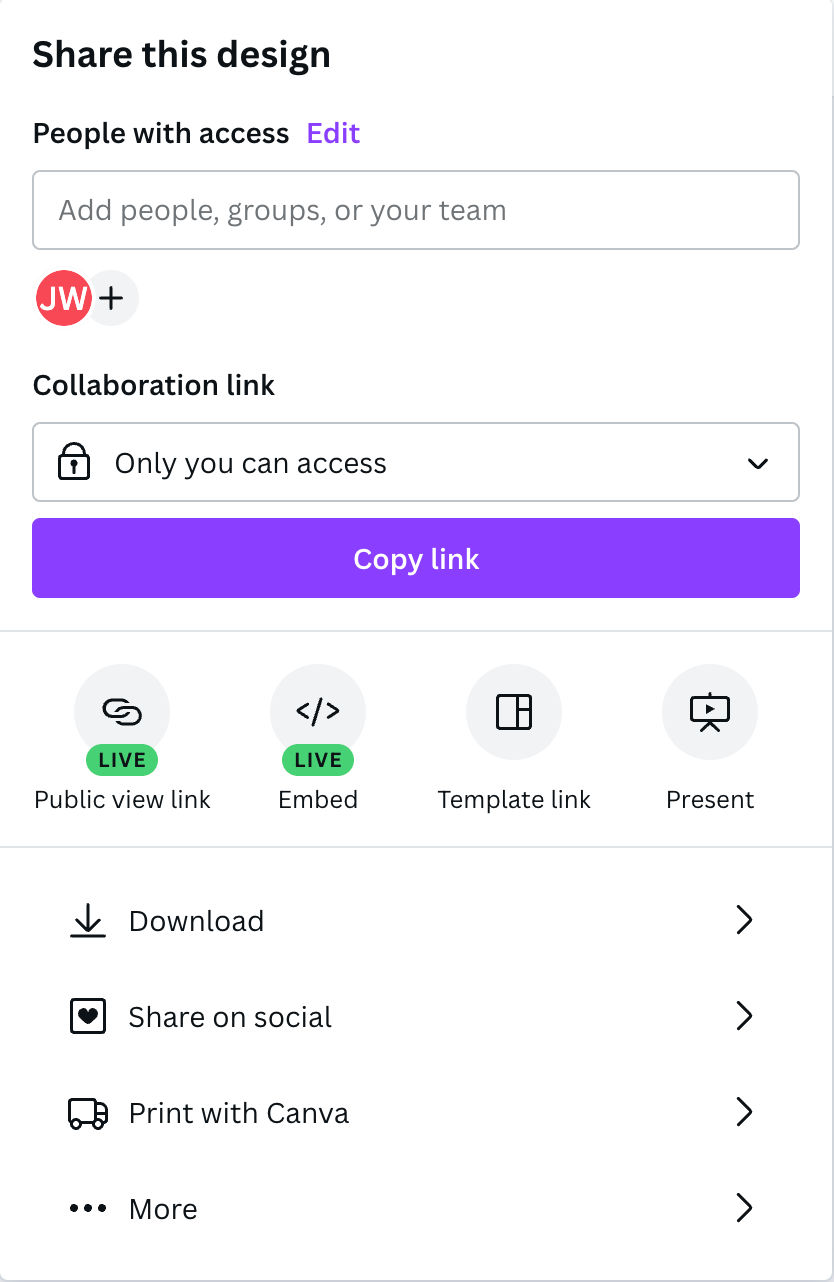The width and height of the screenshot is (834, 1282).
Task: Expand the More options chevron
Action: tap(744, 1208)
